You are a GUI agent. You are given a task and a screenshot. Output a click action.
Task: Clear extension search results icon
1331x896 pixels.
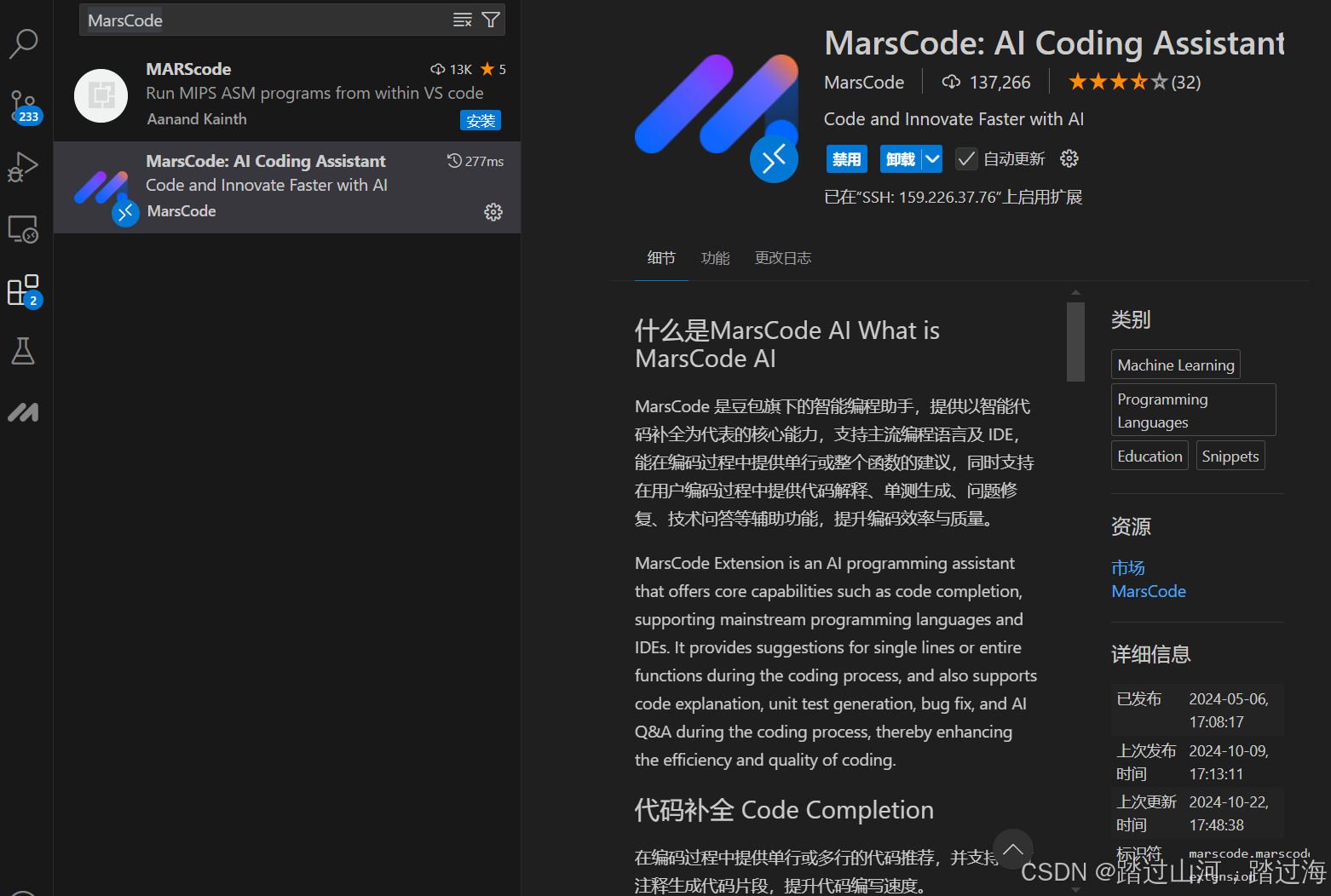463,20
